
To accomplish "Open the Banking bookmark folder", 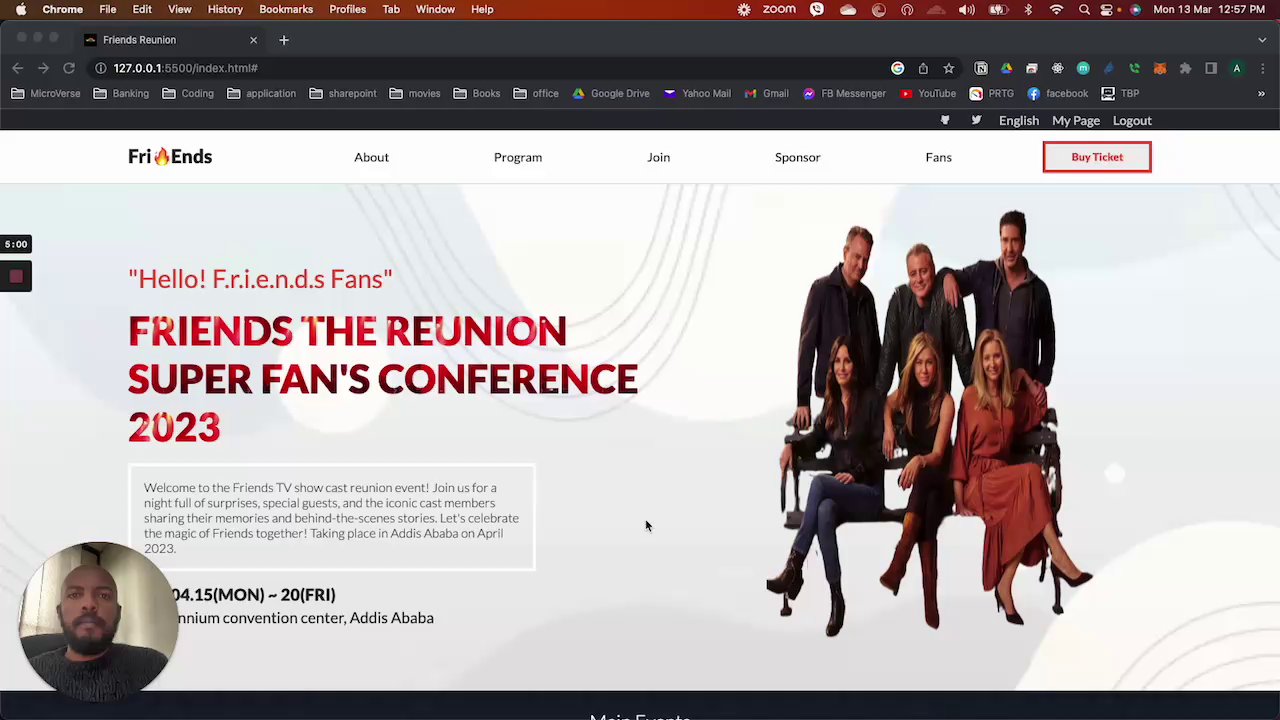I will [x=121, y=93].
